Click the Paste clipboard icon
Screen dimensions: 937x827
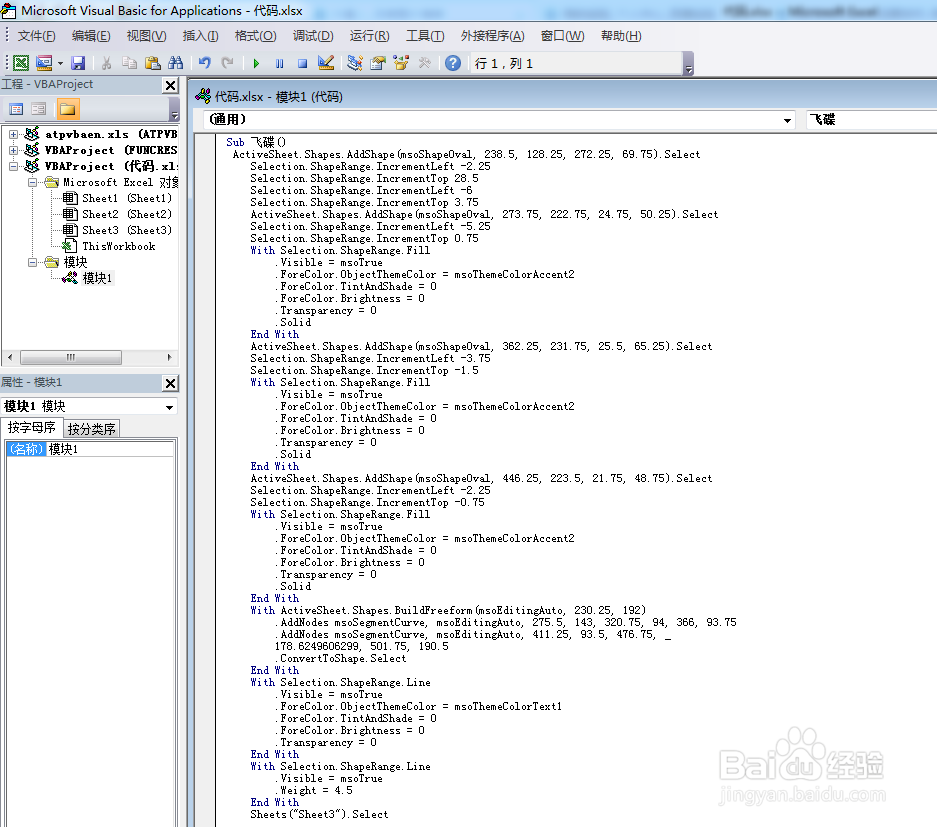[152, 63]
